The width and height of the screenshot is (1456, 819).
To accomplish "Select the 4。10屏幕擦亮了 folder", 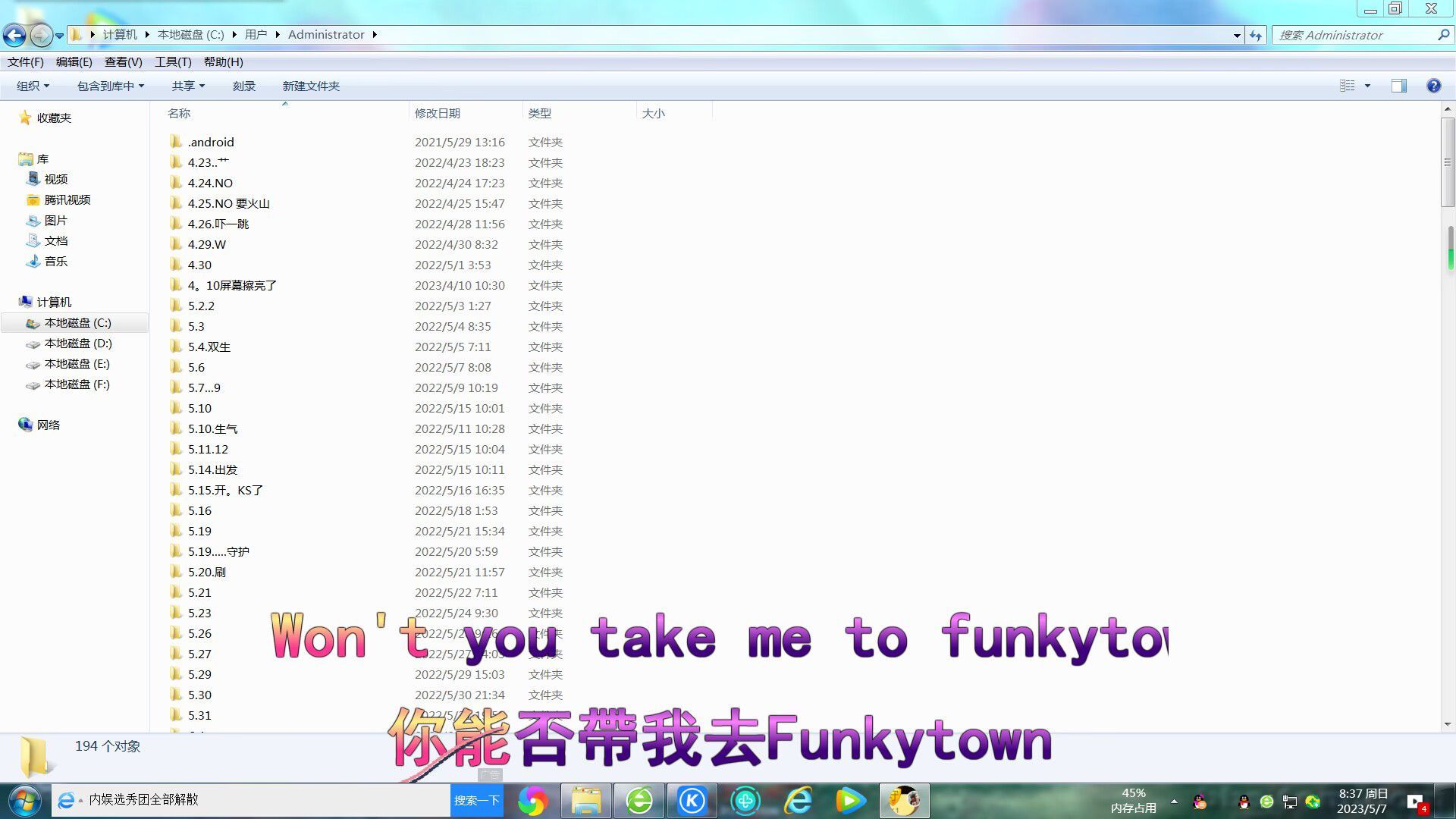I will tap(232, 286).
